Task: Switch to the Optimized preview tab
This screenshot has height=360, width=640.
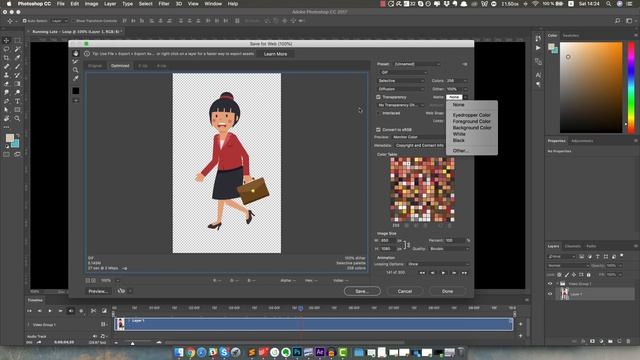Action: coord(120,66)
